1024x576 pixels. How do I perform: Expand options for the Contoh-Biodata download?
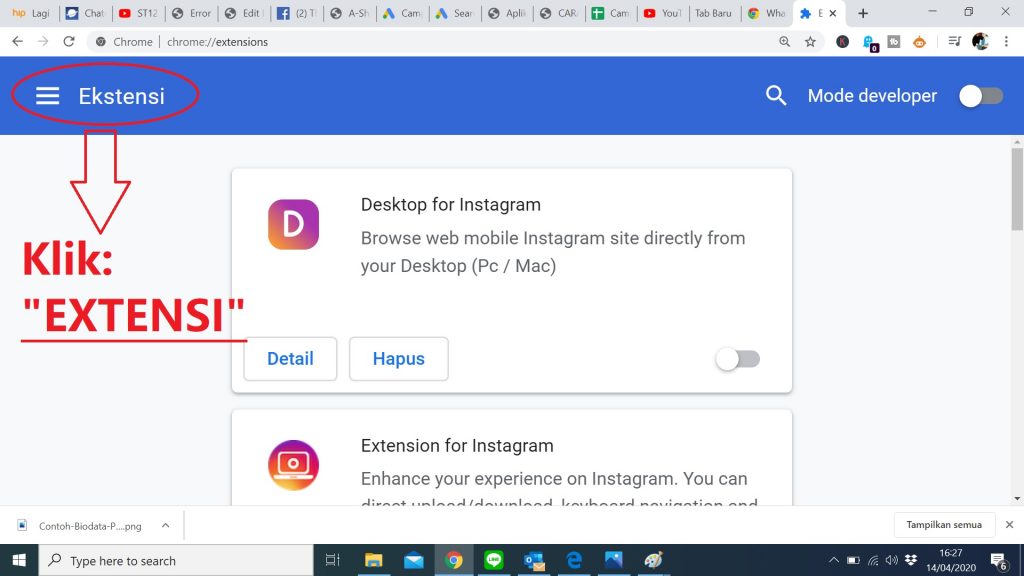[166, 525]
